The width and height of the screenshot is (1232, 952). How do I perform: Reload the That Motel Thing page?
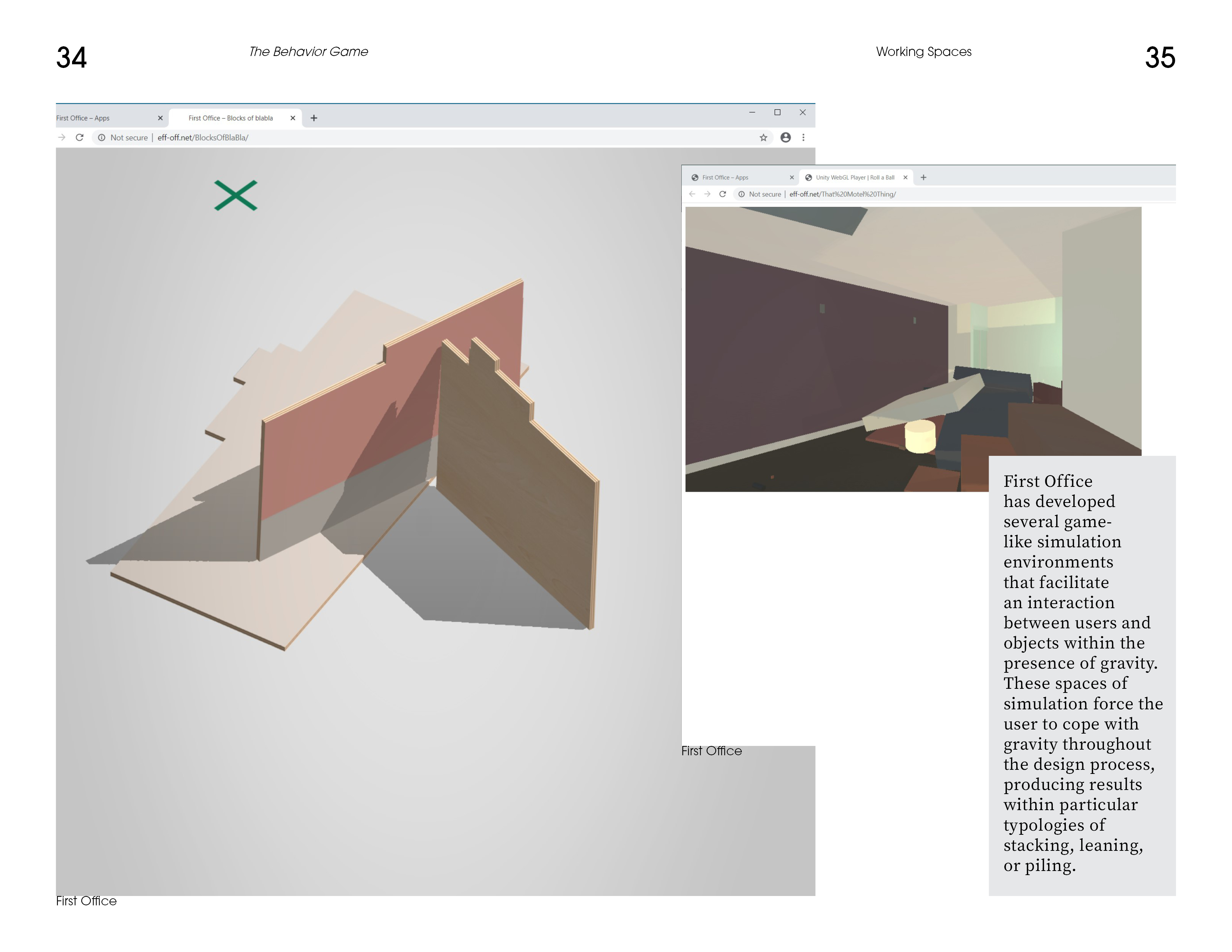[723, 194]
